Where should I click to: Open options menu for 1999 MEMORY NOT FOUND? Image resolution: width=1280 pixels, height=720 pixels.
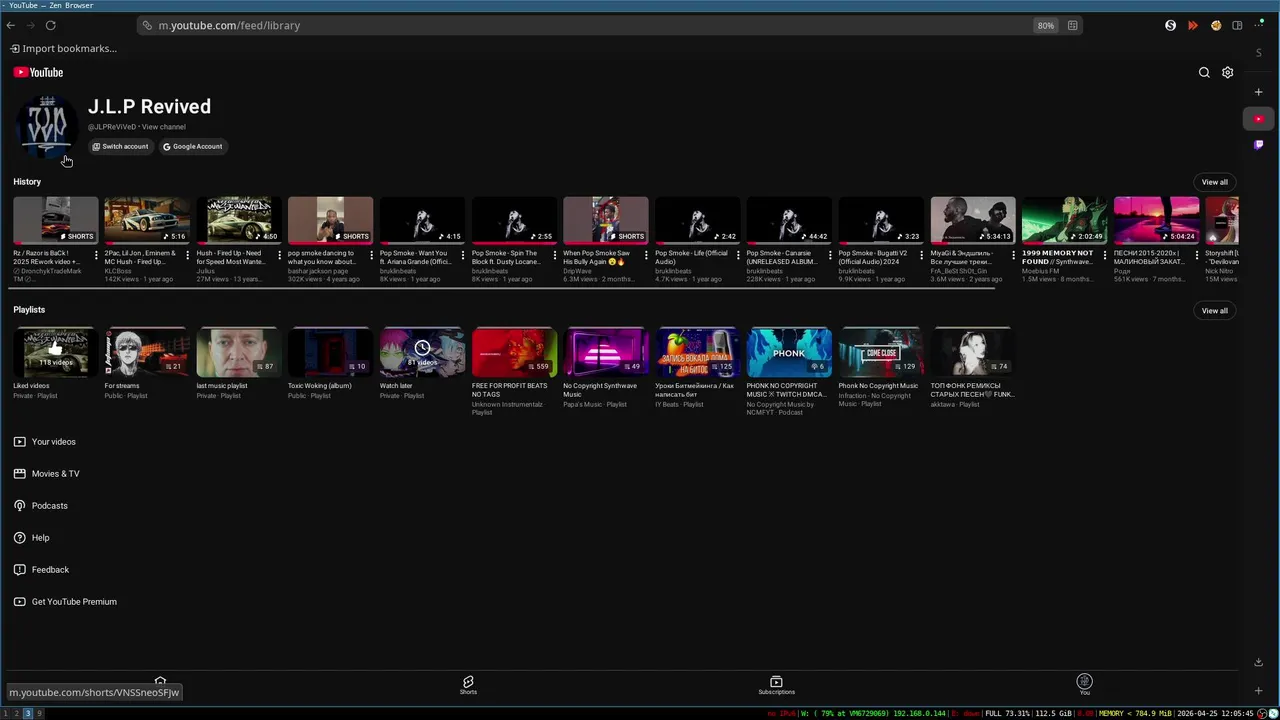point(1105,255)
